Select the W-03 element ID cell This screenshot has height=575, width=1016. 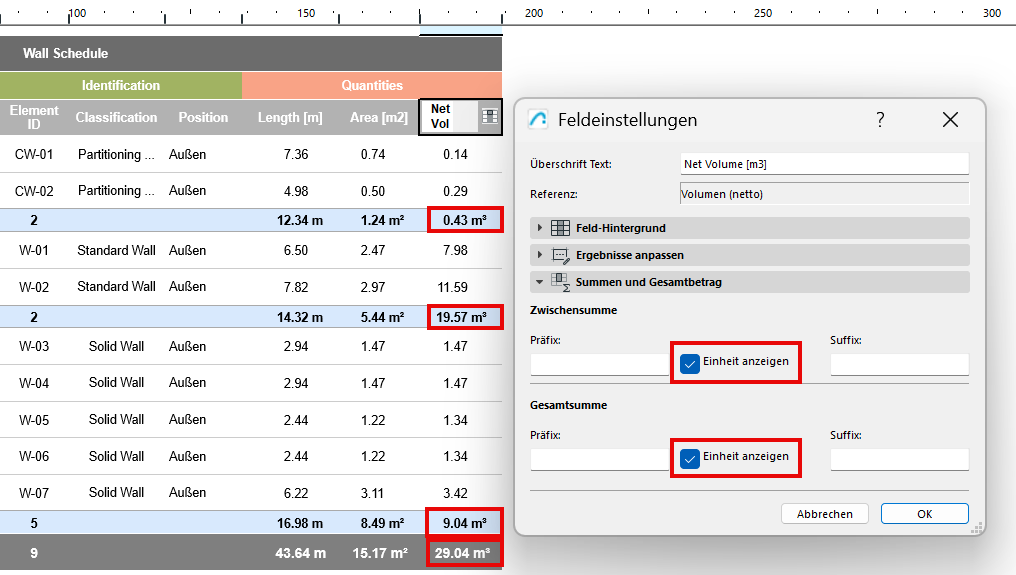point(34,346)
